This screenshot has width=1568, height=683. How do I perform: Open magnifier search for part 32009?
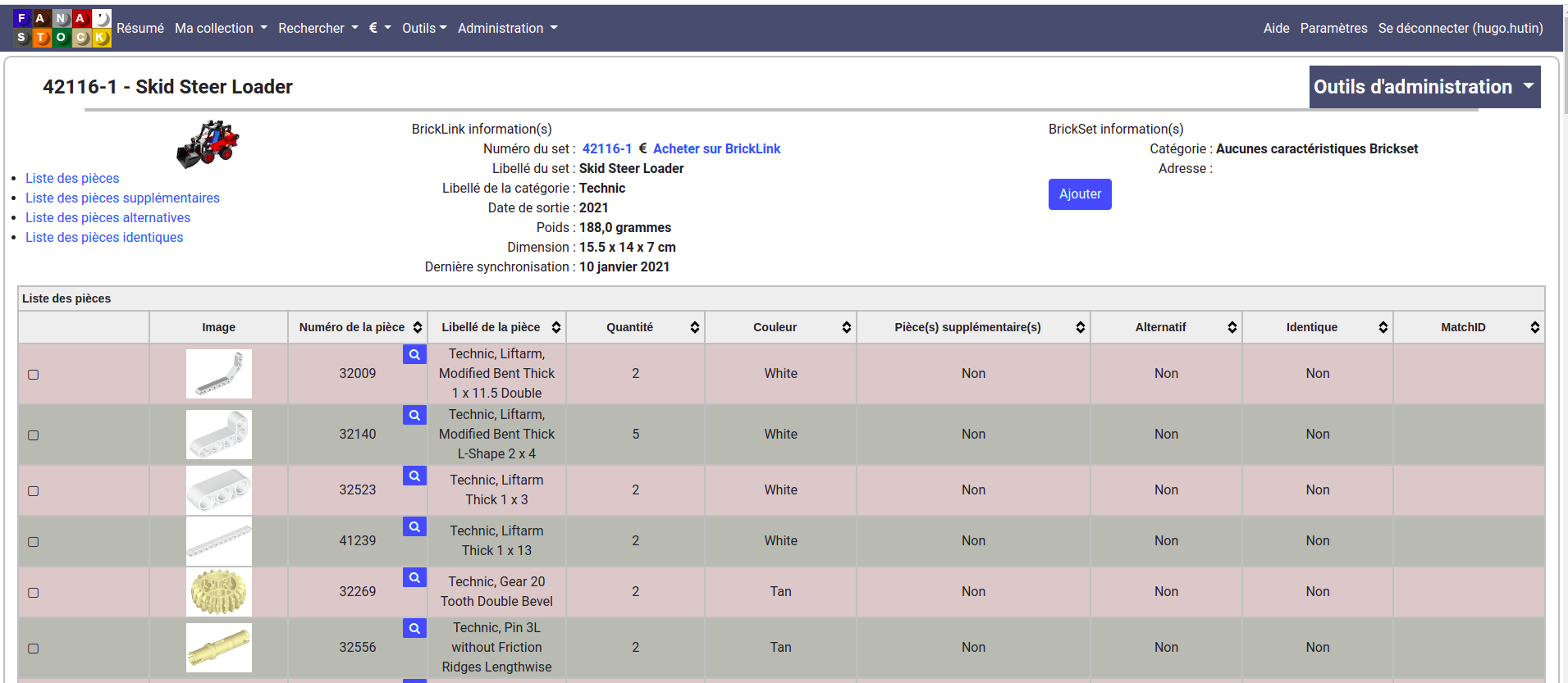point(414,354)
